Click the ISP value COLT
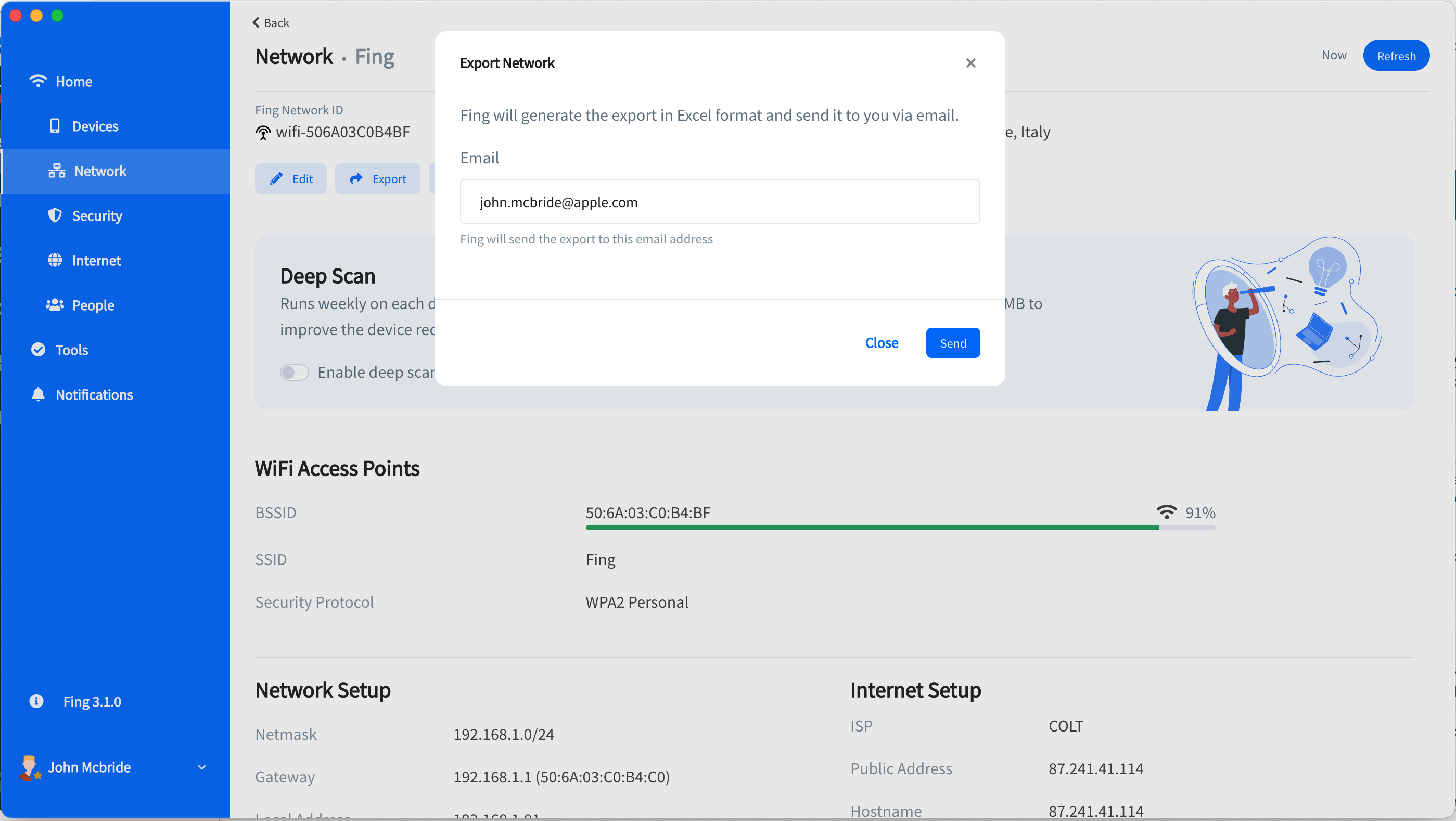Image resolution: width=1456 pixels, height=821 pixels. click(1066, 725)
